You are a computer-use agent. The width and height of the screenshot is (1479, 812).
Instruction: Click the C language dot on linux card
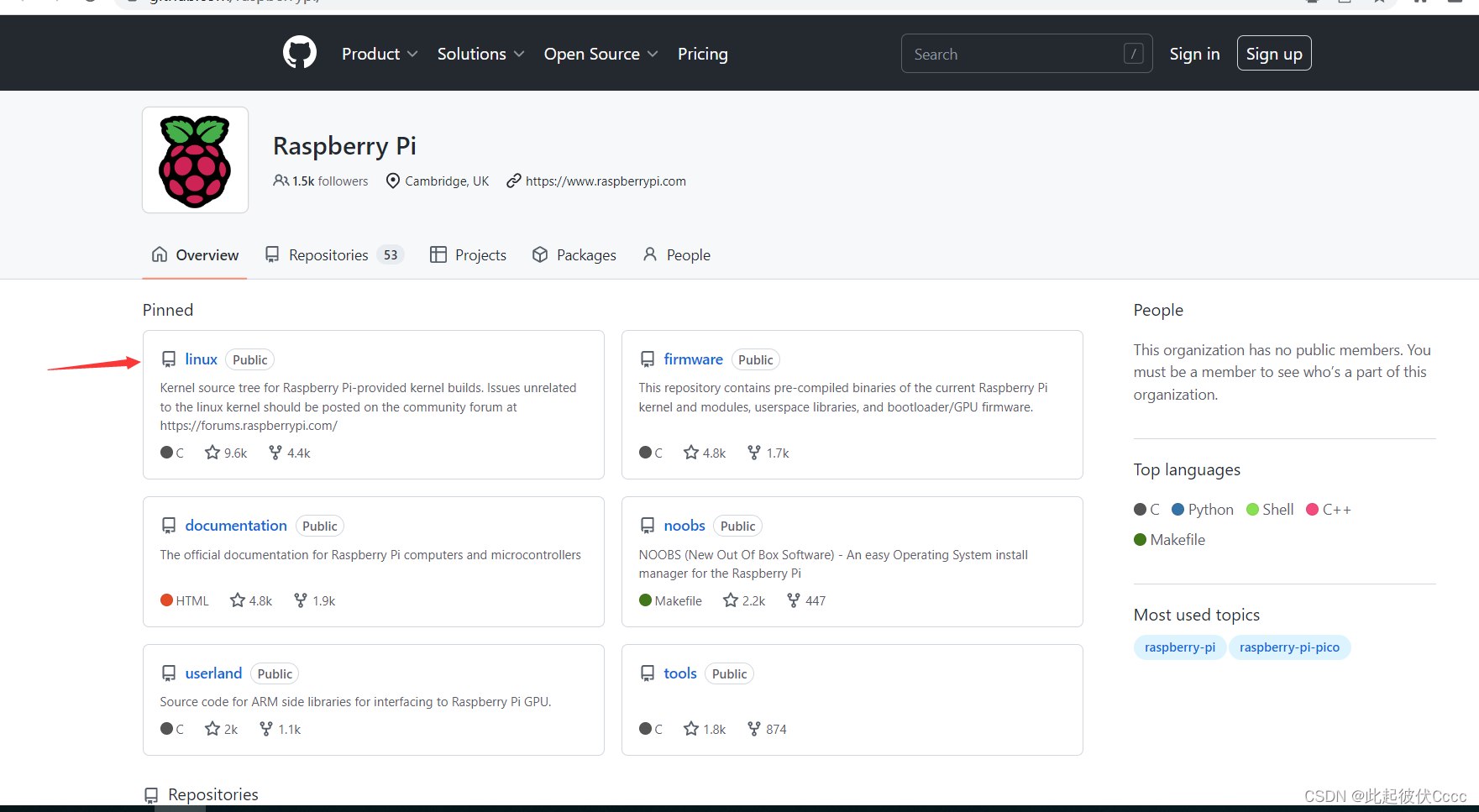(166, 453)
